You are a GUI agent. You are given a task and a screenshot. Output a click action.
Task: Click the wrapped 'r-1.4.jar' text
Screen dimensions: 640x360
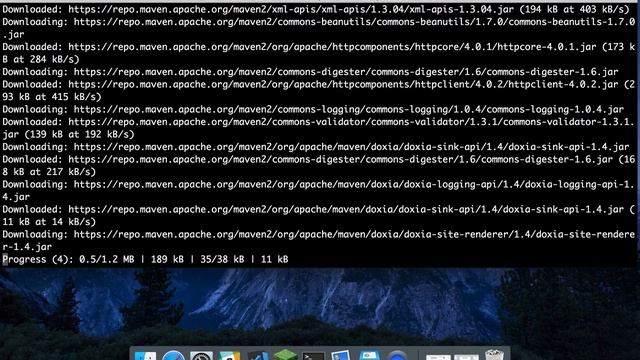point(27,247)
